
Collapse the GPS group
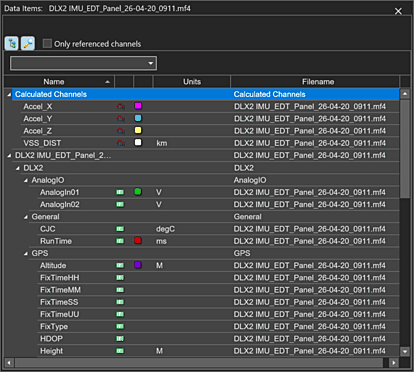tap(26, 254)
